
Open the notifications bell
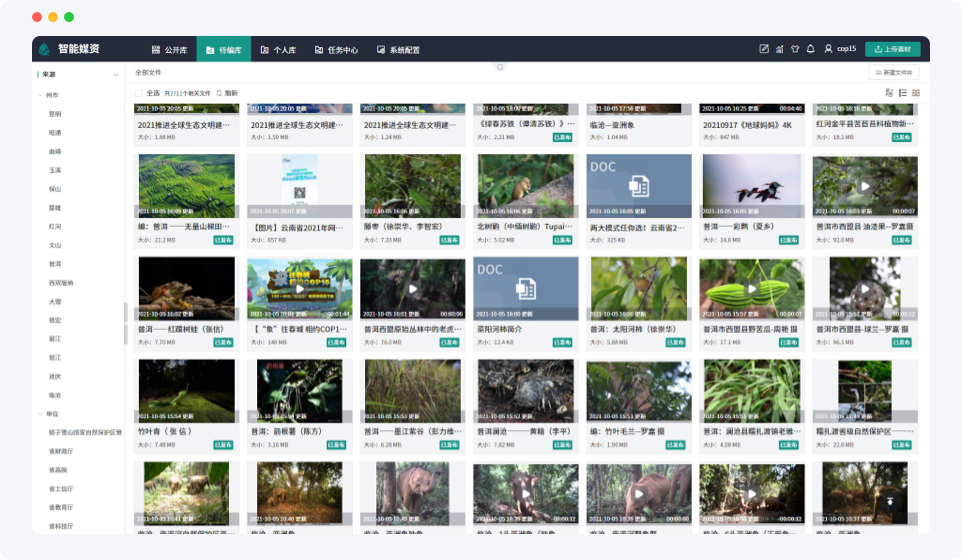[810, 49]
